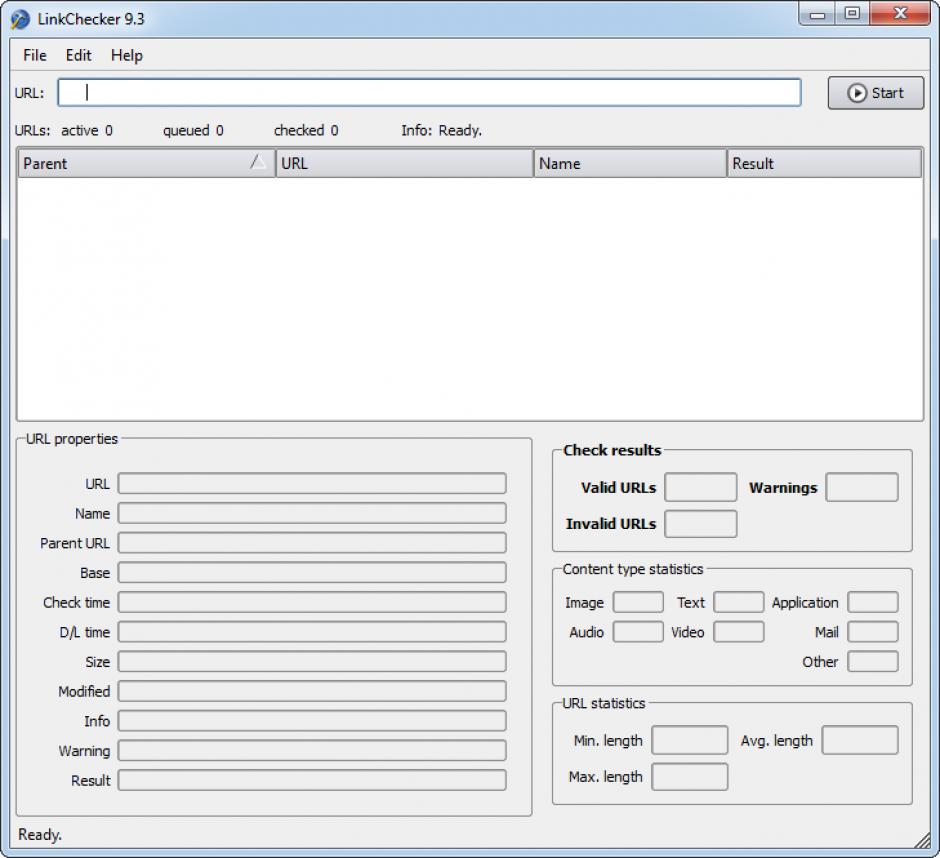Click the Valid URLs count box
The width and height of the screenshot is (940, 858).
701,487
